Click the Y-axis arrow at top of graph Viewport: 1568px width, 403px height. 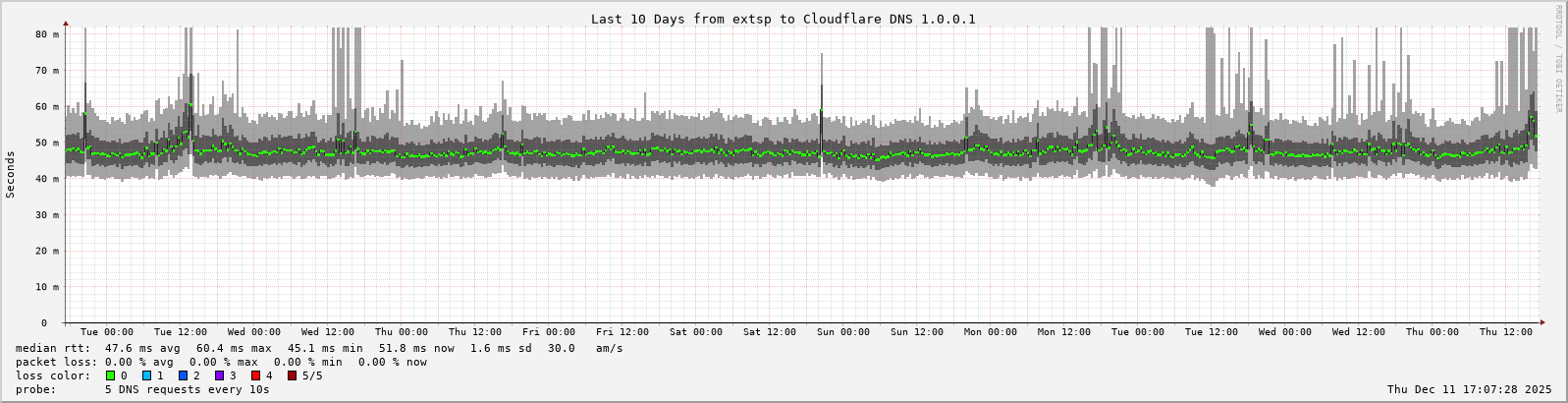(66, 23)
